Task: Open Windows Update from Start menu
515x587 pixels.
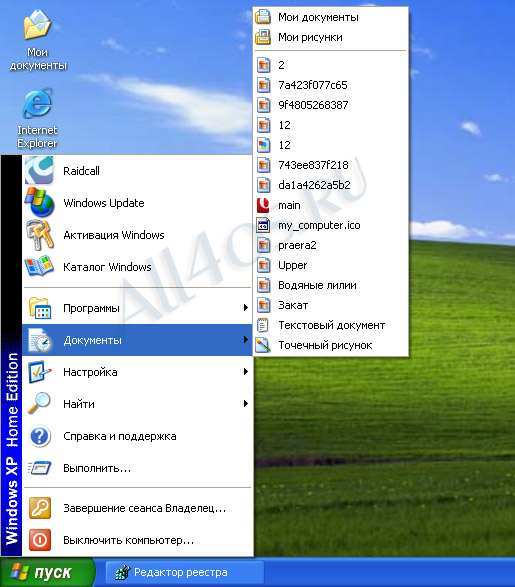Action: [137, 203]
